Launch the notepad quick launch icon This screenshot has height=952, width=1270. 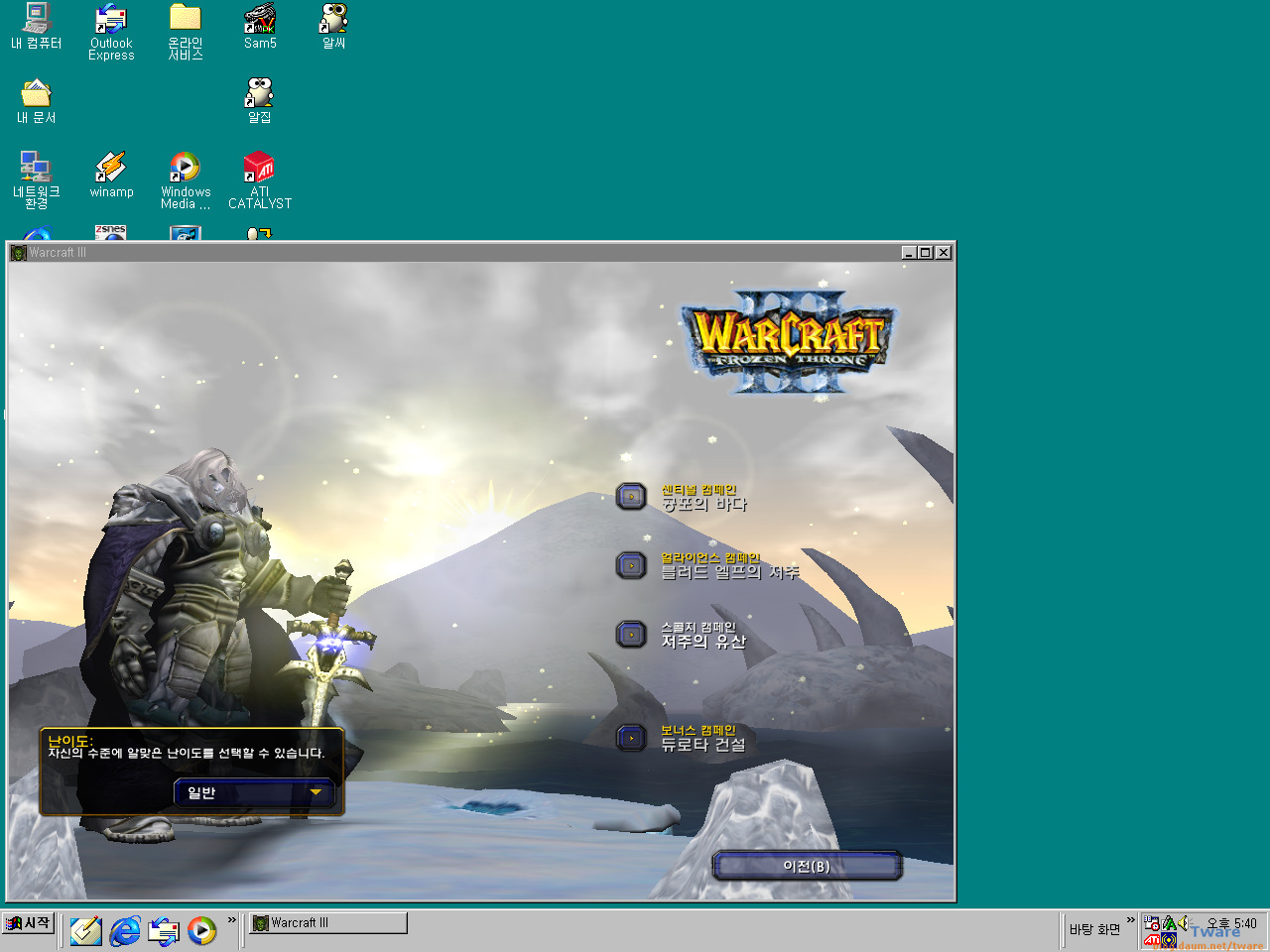click(x=85, y=930)
